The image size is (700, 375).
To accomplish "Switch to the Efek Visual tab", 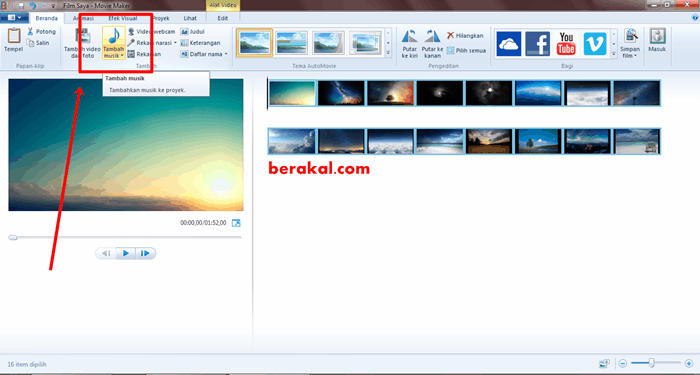I will (x=123, y=18).
